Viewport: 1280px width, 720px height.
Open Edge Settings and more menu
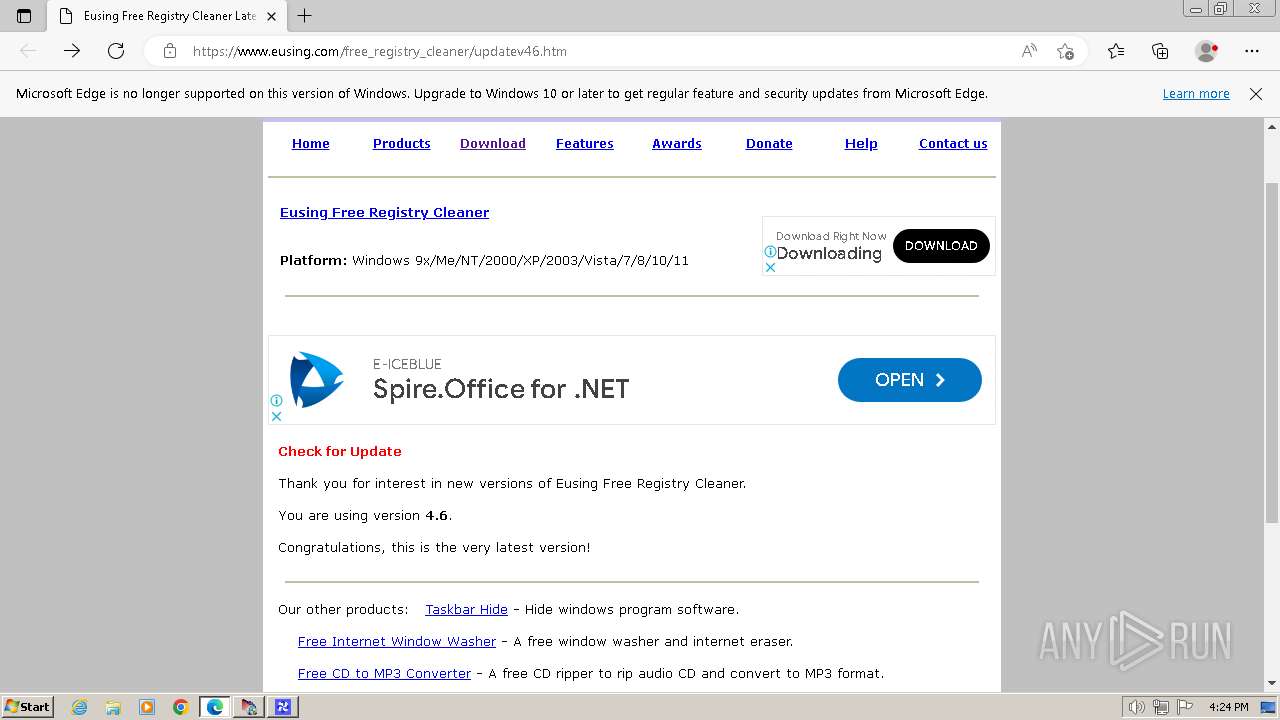[x=1252, y=51]
